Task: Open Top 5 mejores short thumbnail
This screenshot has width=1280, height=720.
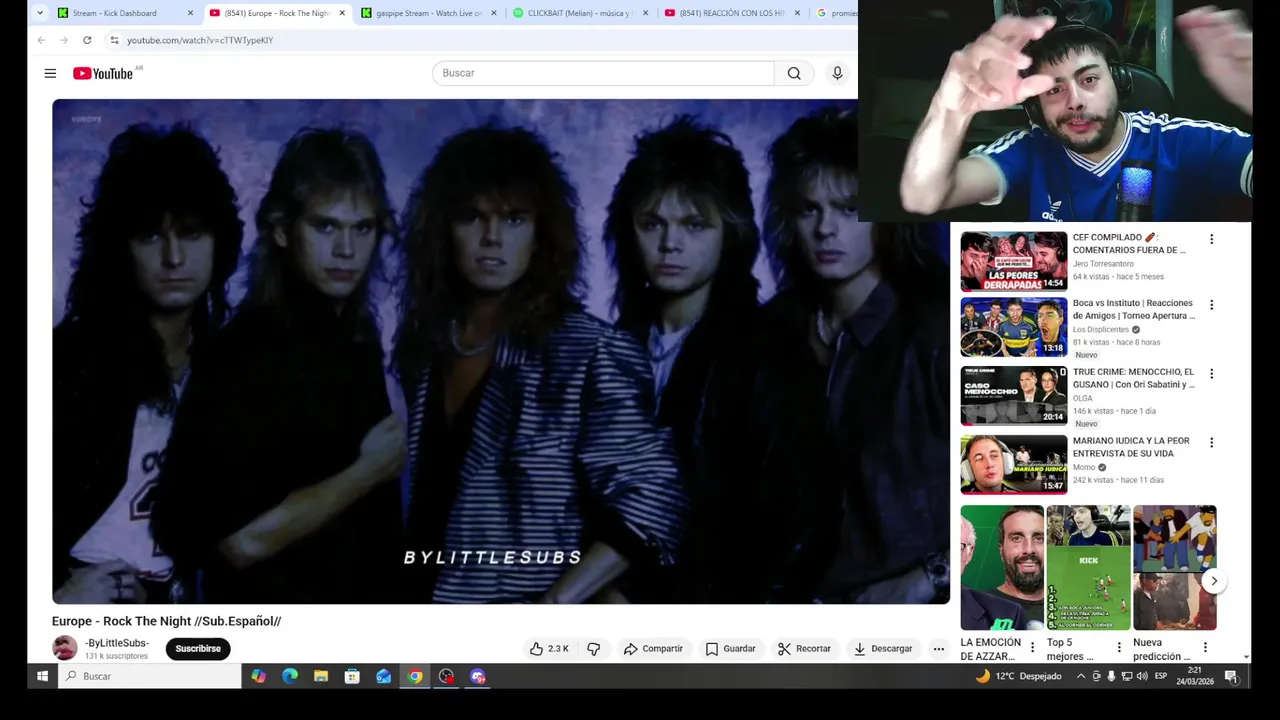Action: 1088,568
